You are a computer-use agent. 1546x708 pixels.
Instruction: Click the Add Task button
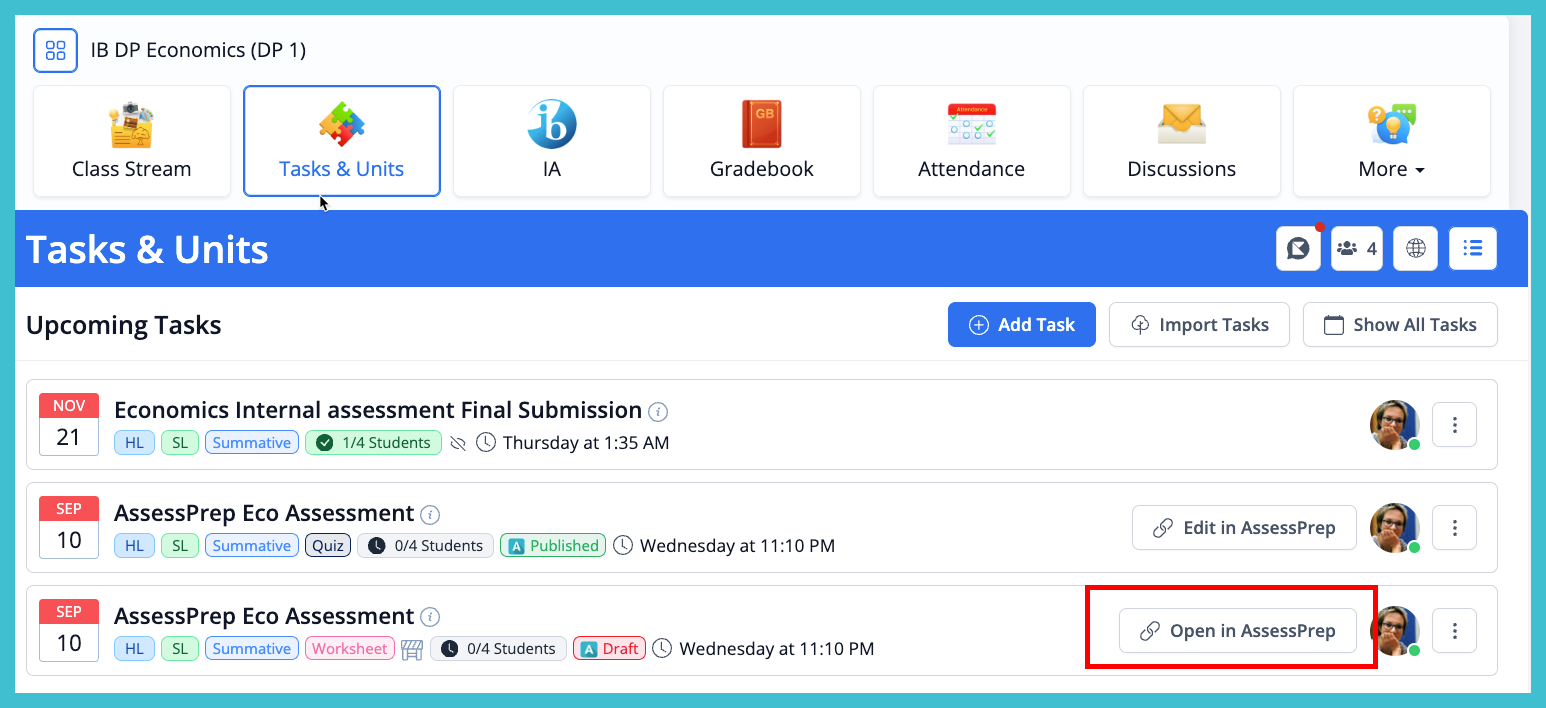(1021, 324)
